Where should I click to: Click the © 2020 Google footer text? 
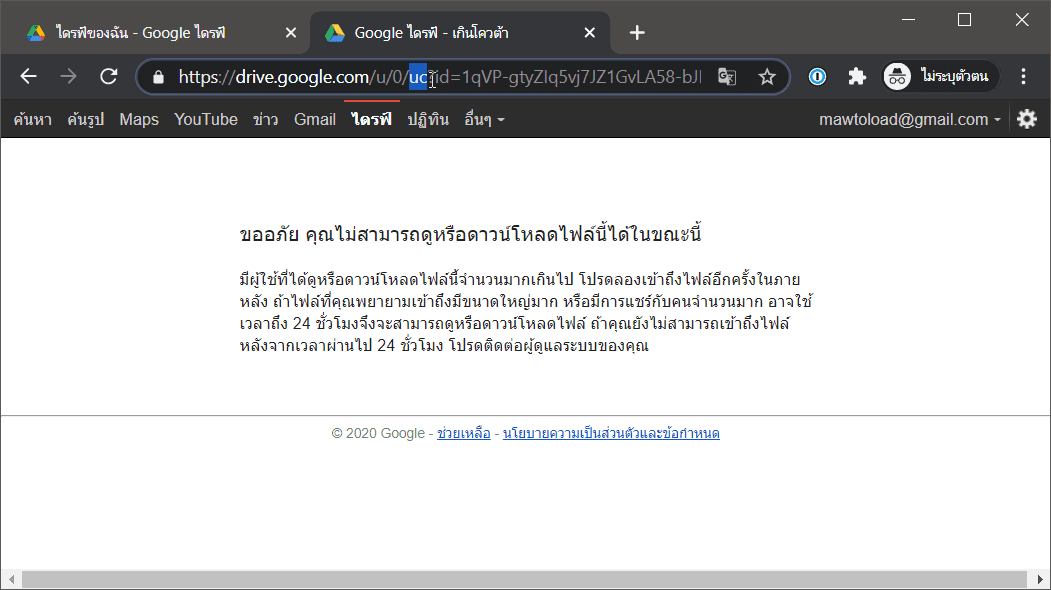point(378,433)
